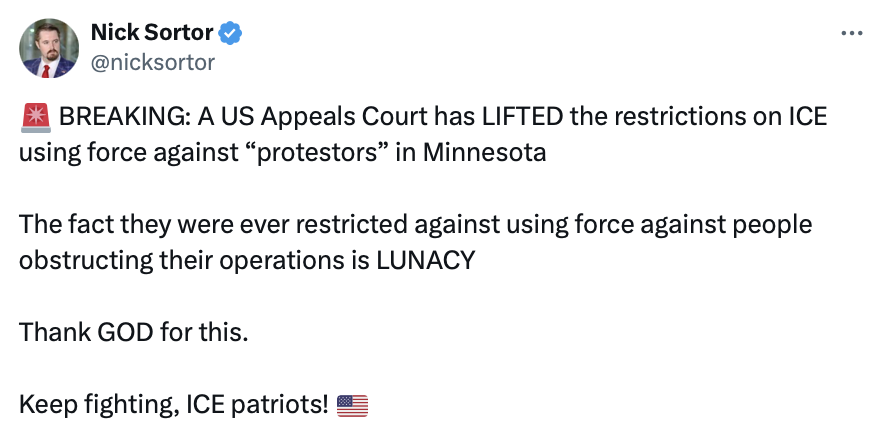The image size is (878, 440).
Task: Open the @nicksortor handle link
Action: click(152, 62)
